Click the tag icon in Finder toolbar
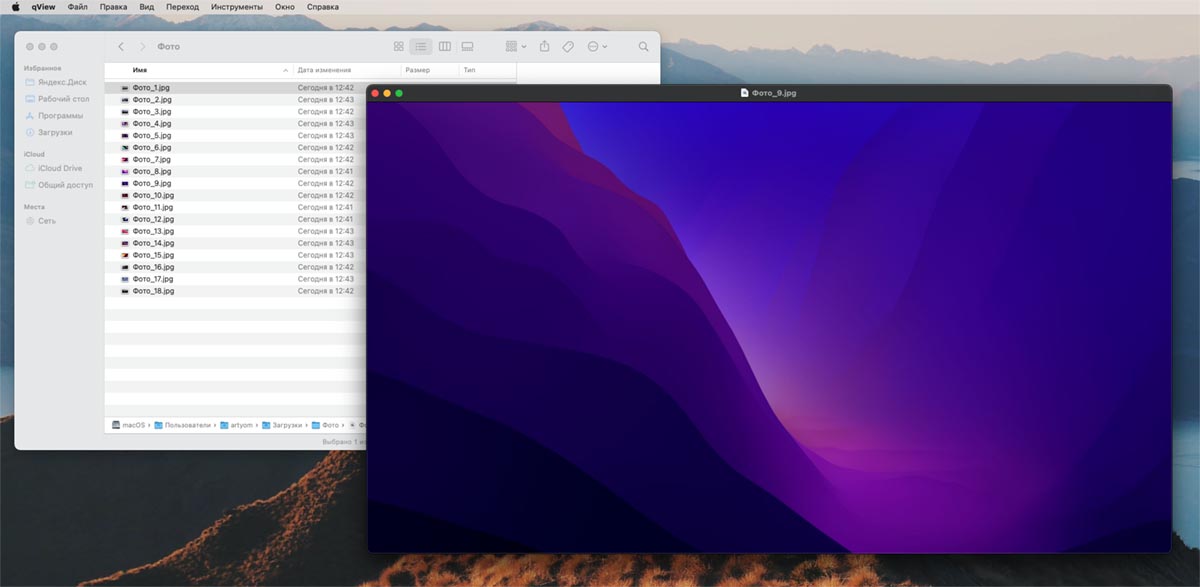This screenshot has height=587, width=1200. (x=568, y=47)
